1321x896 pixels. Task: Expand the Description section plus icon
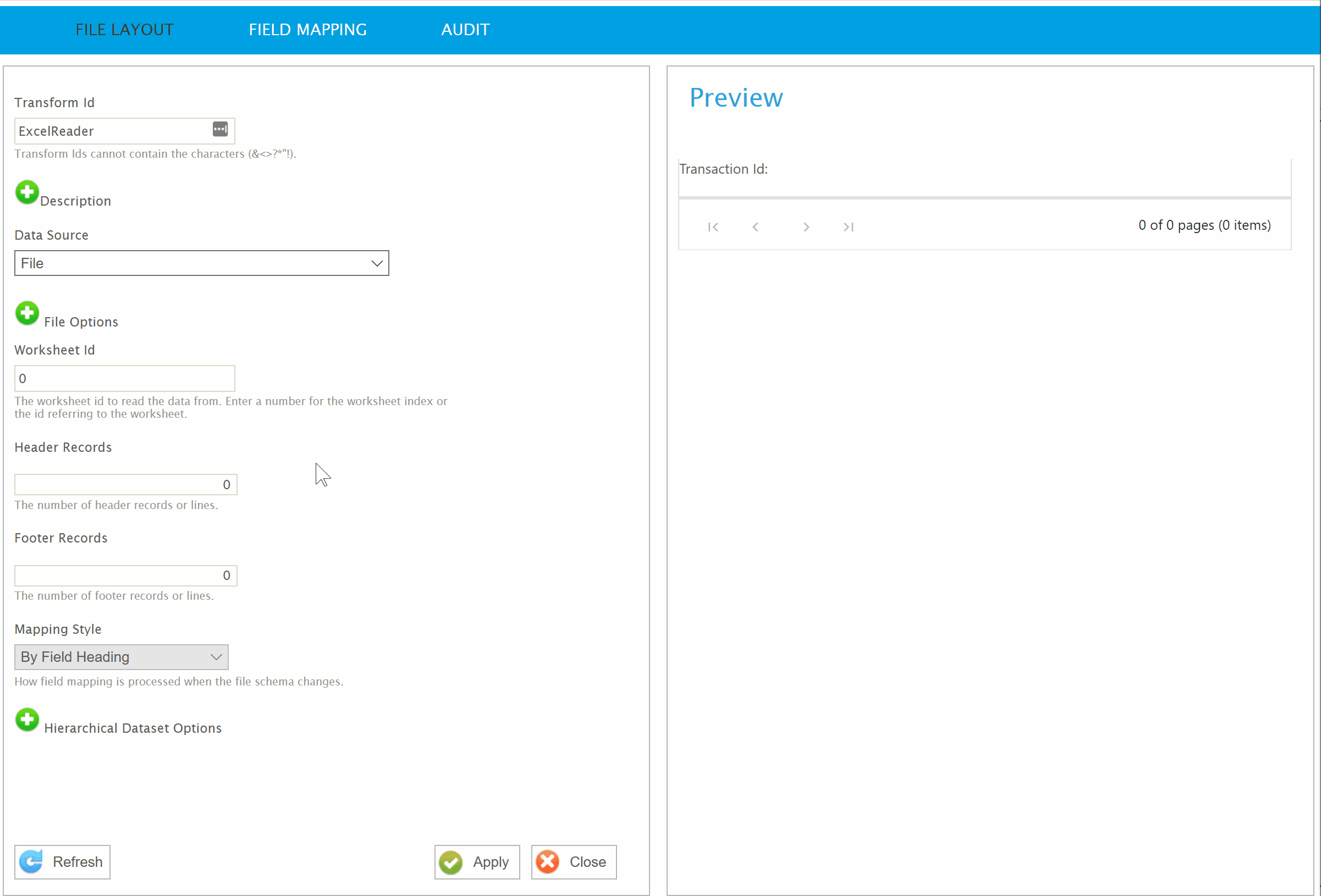27,192
